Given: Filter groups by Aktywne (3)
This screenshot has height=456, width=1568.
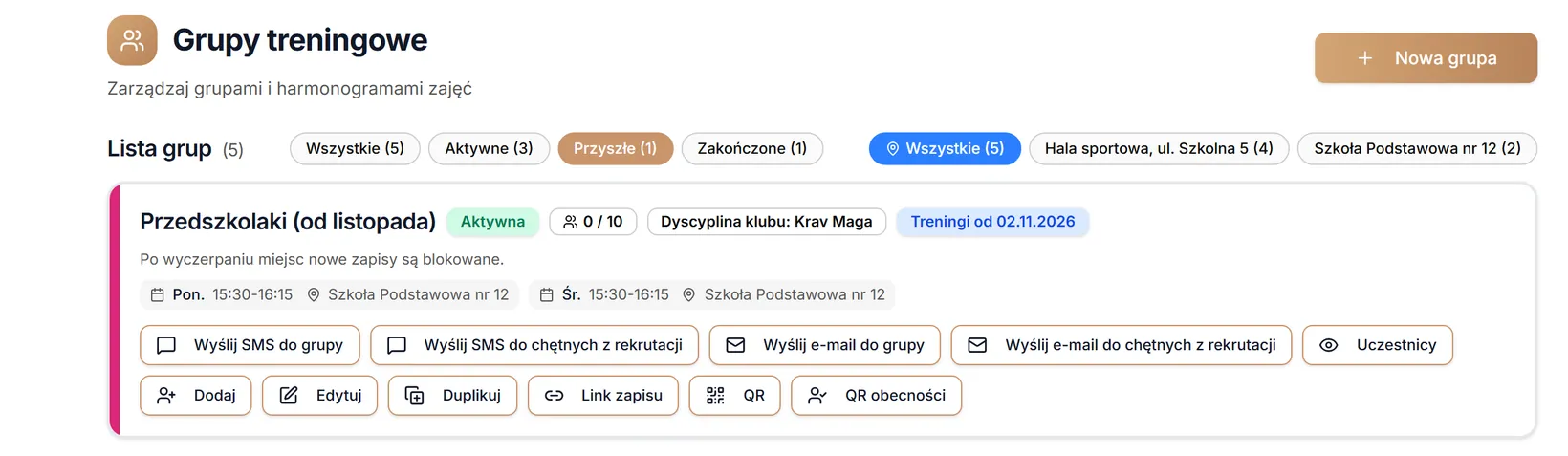Looking at the screenshot, I should pyautogui.click(x=489, y=148).
